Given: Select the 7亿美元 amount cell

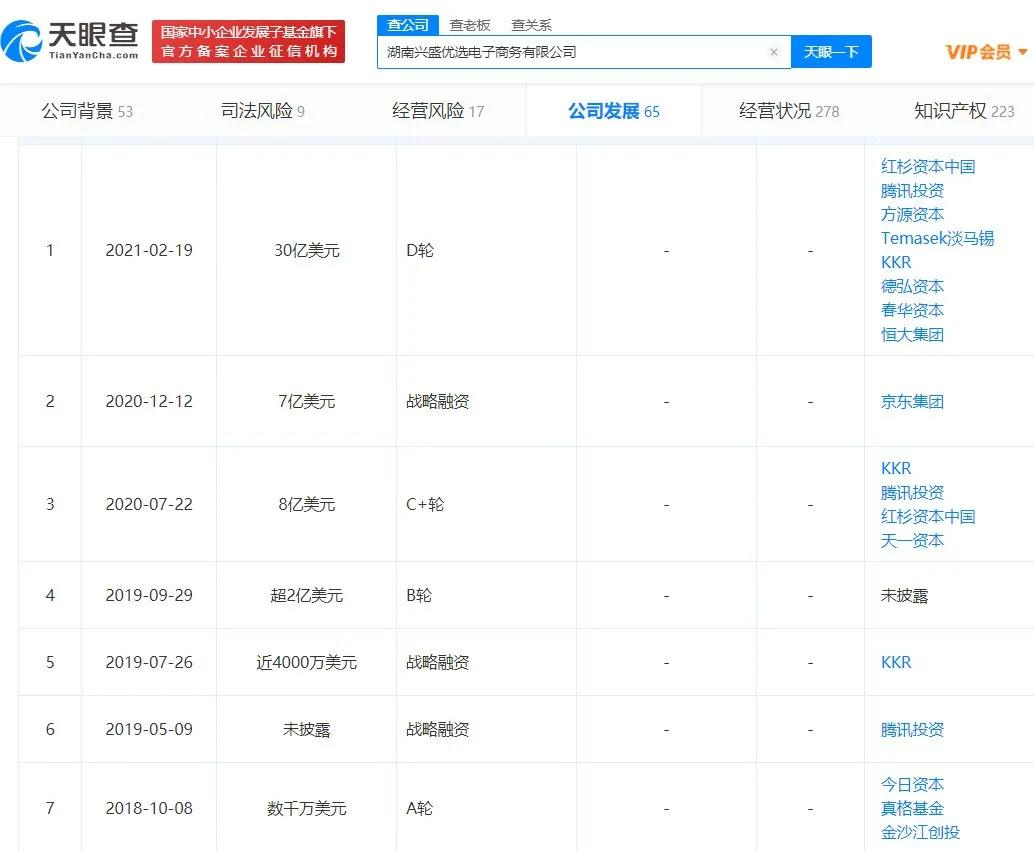Looking at the screenshot, I should coord(307,402).
